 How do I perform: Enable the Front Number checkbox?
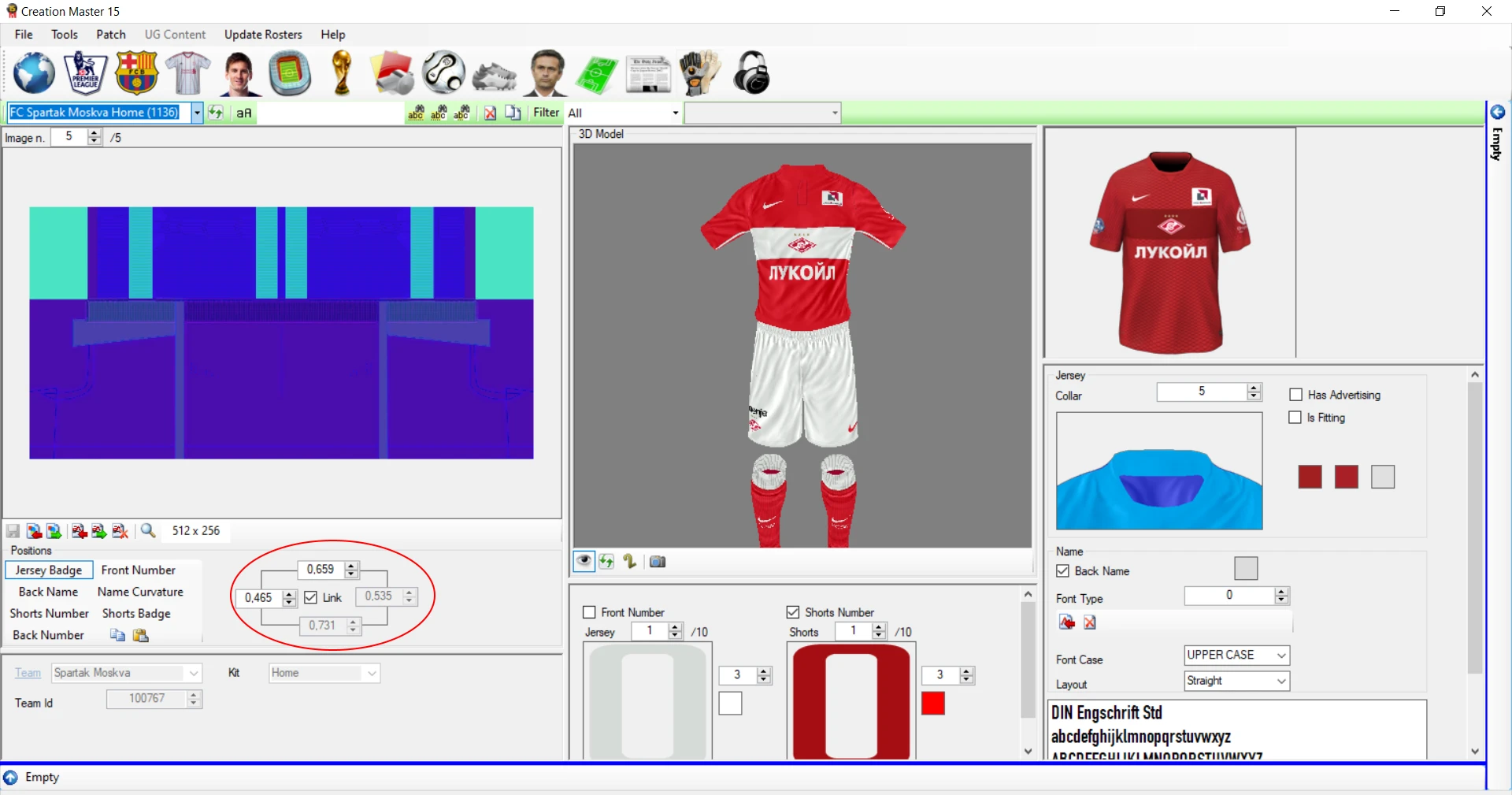(589, 612)
